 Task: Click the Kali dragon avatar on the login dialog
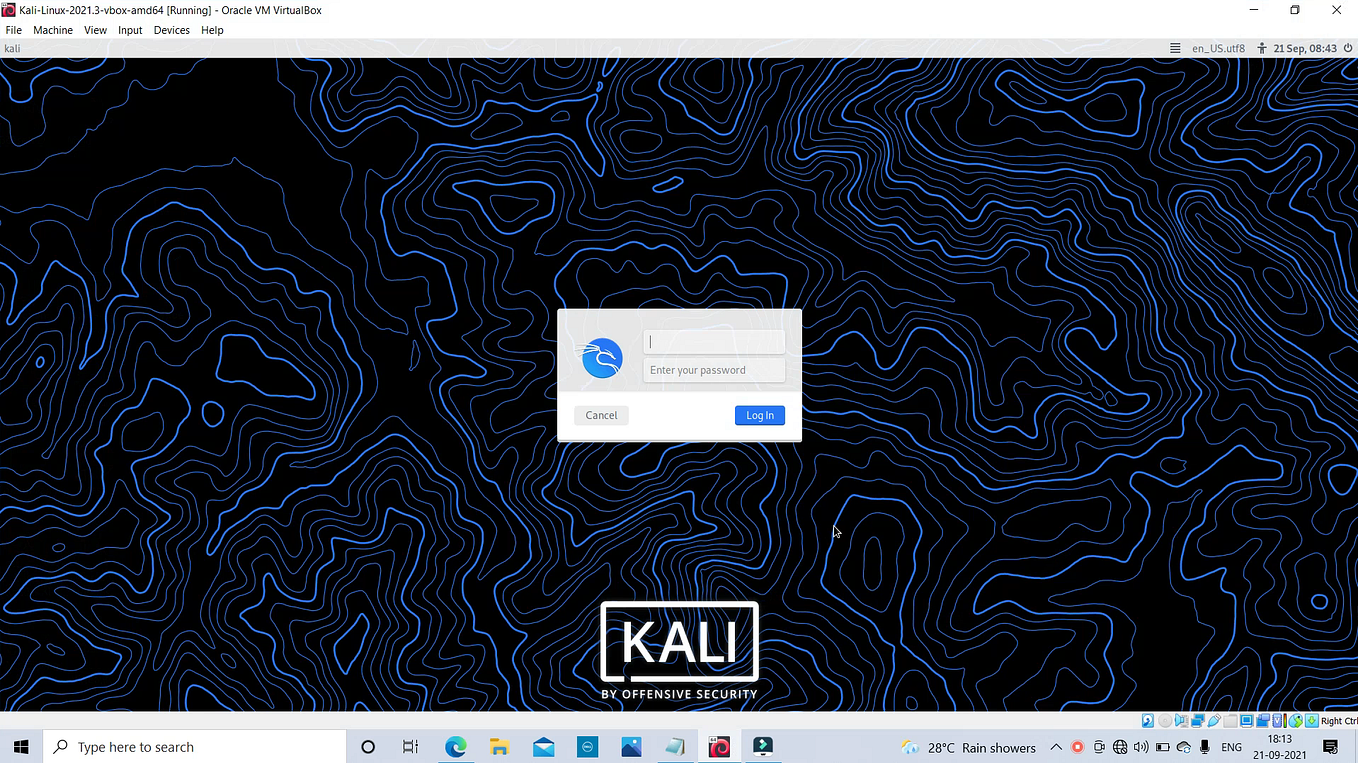coord(600,357)
